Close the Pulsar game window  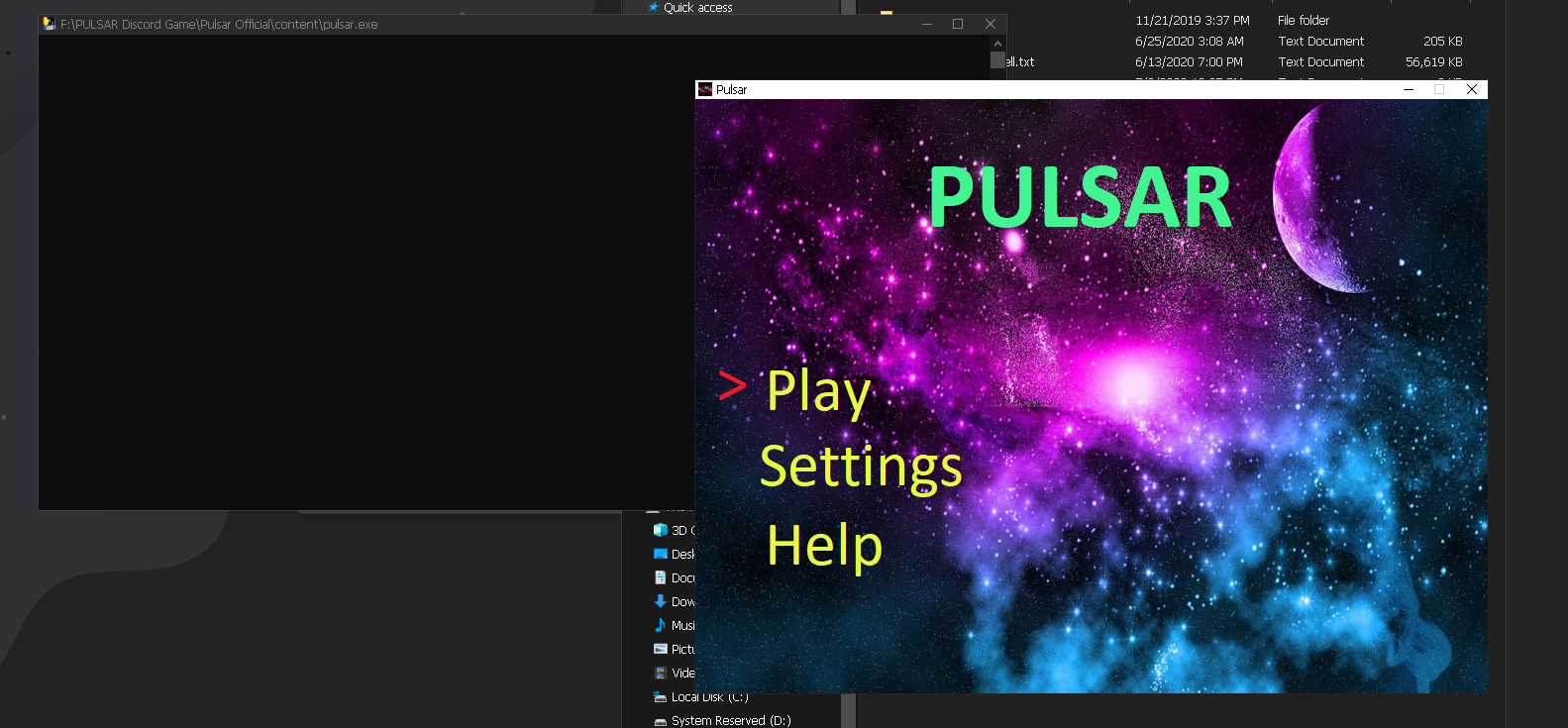pyautogui.click(x=1472, y=89)
